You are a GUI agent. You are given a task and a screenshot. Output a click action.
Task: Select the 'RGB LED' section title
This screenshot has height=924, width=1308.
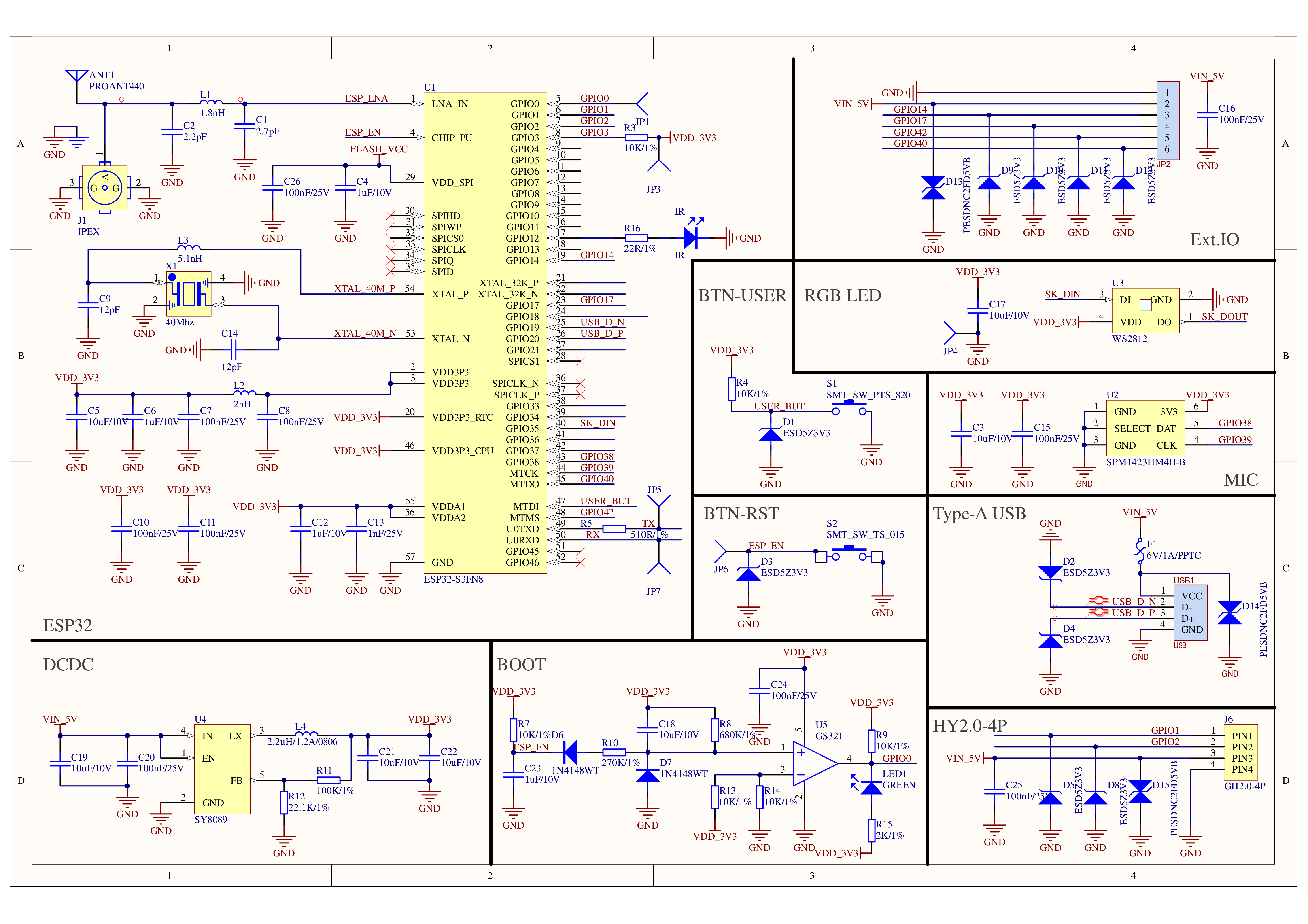pos(843,295)
